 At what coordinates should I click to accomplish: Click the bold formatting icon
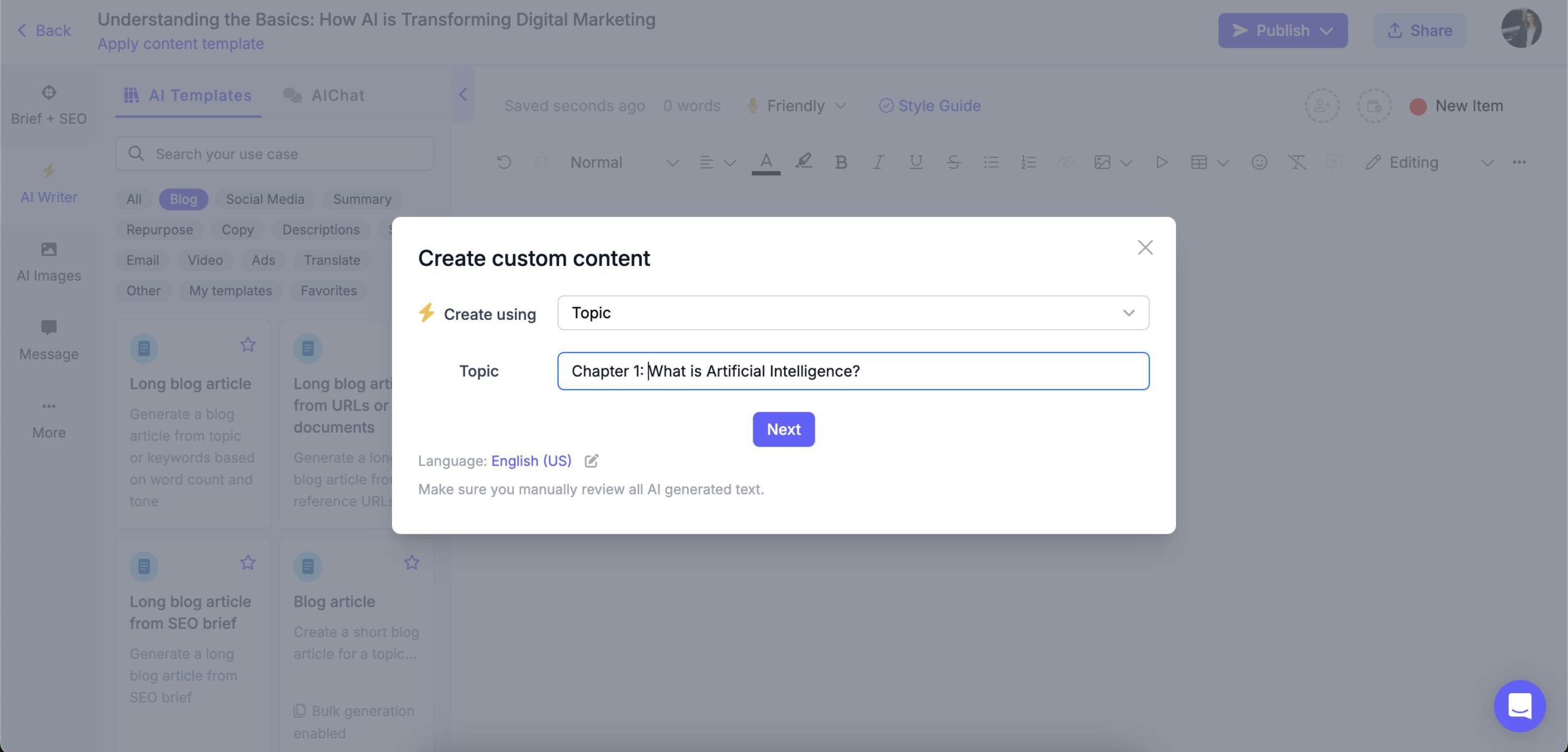840,162
